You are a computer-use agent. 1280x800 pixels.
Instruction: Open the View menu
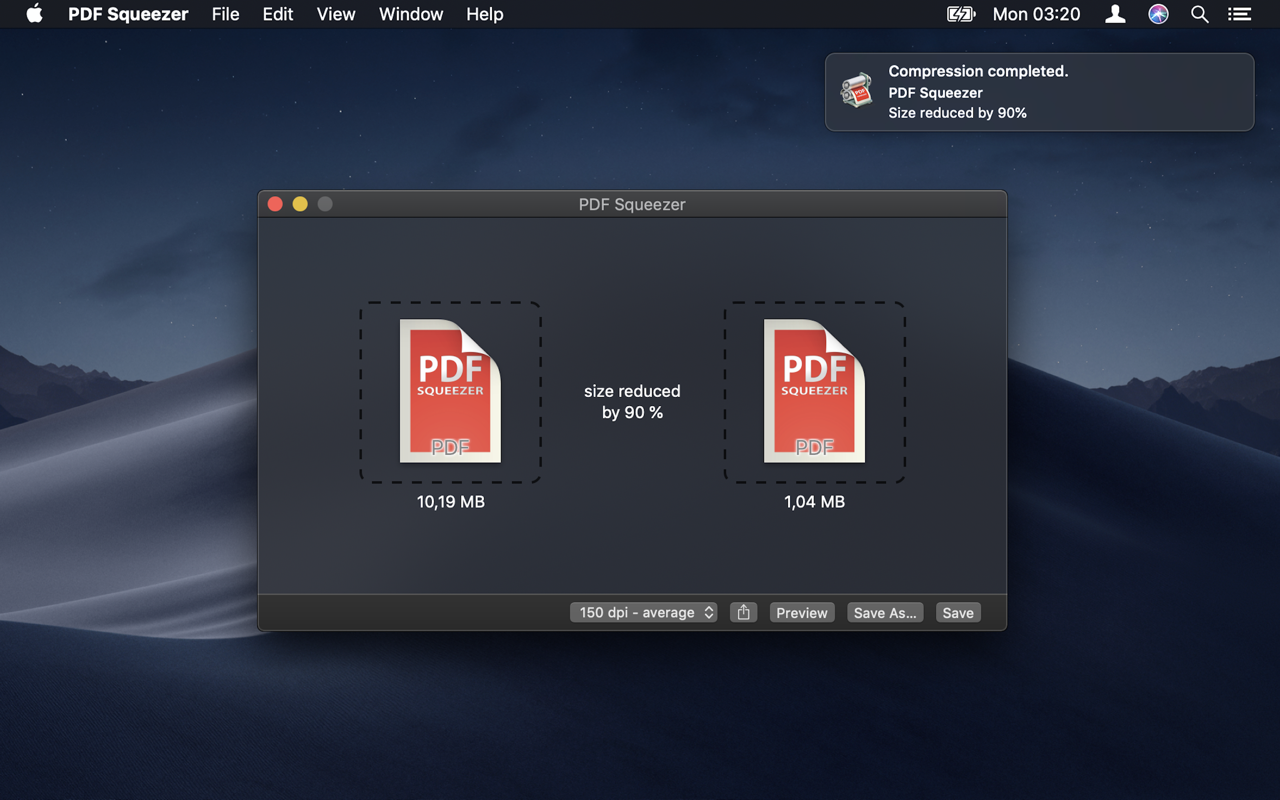(336, 14)
